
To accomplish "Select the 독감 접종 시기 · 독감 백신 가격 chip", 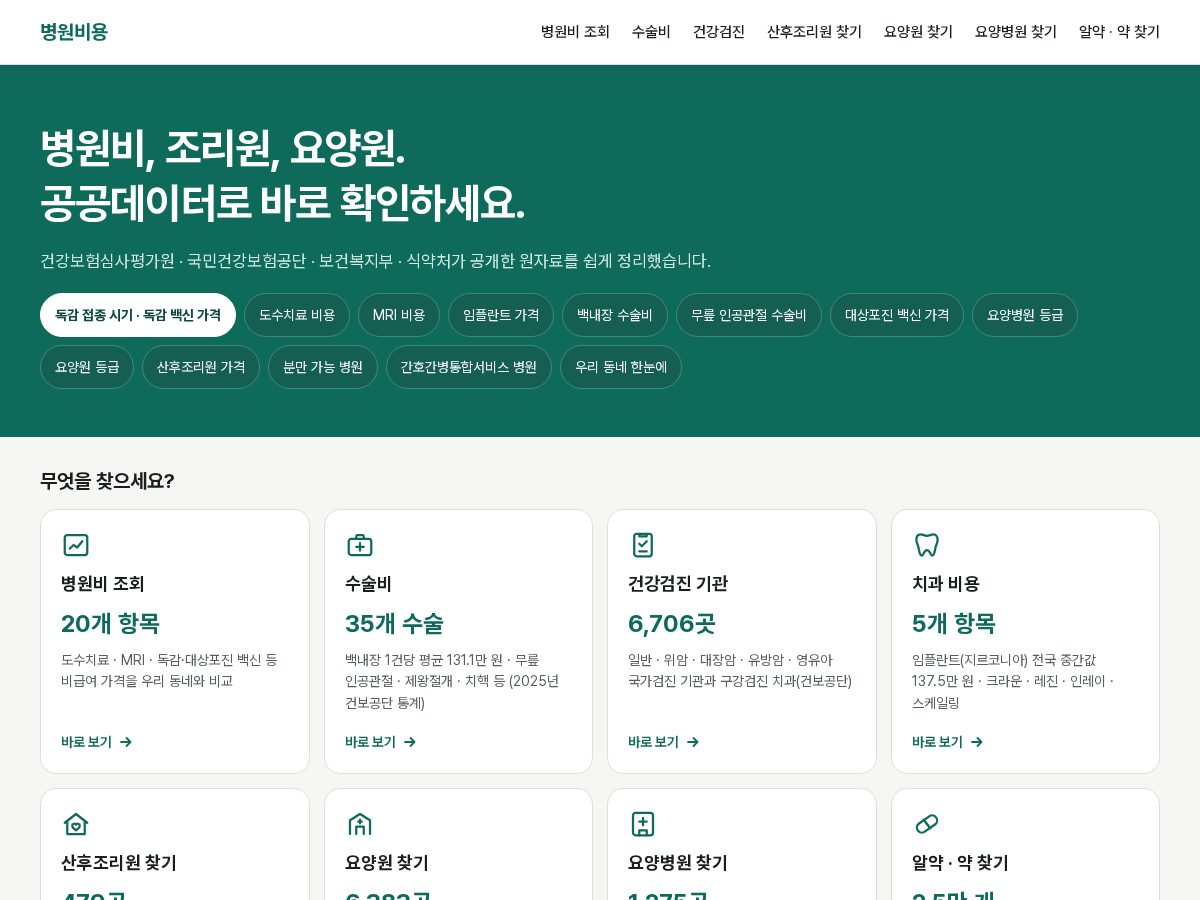I will [138, 315].
